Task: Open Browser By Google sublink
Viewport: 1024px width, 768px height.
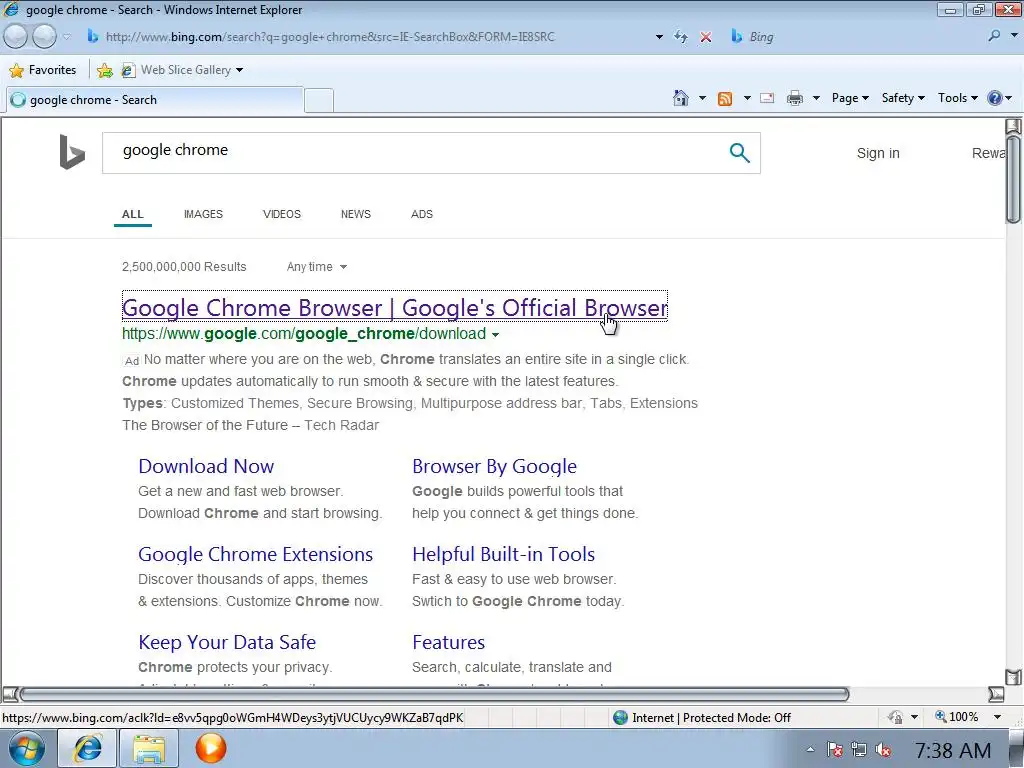Action: coord(494,466)
